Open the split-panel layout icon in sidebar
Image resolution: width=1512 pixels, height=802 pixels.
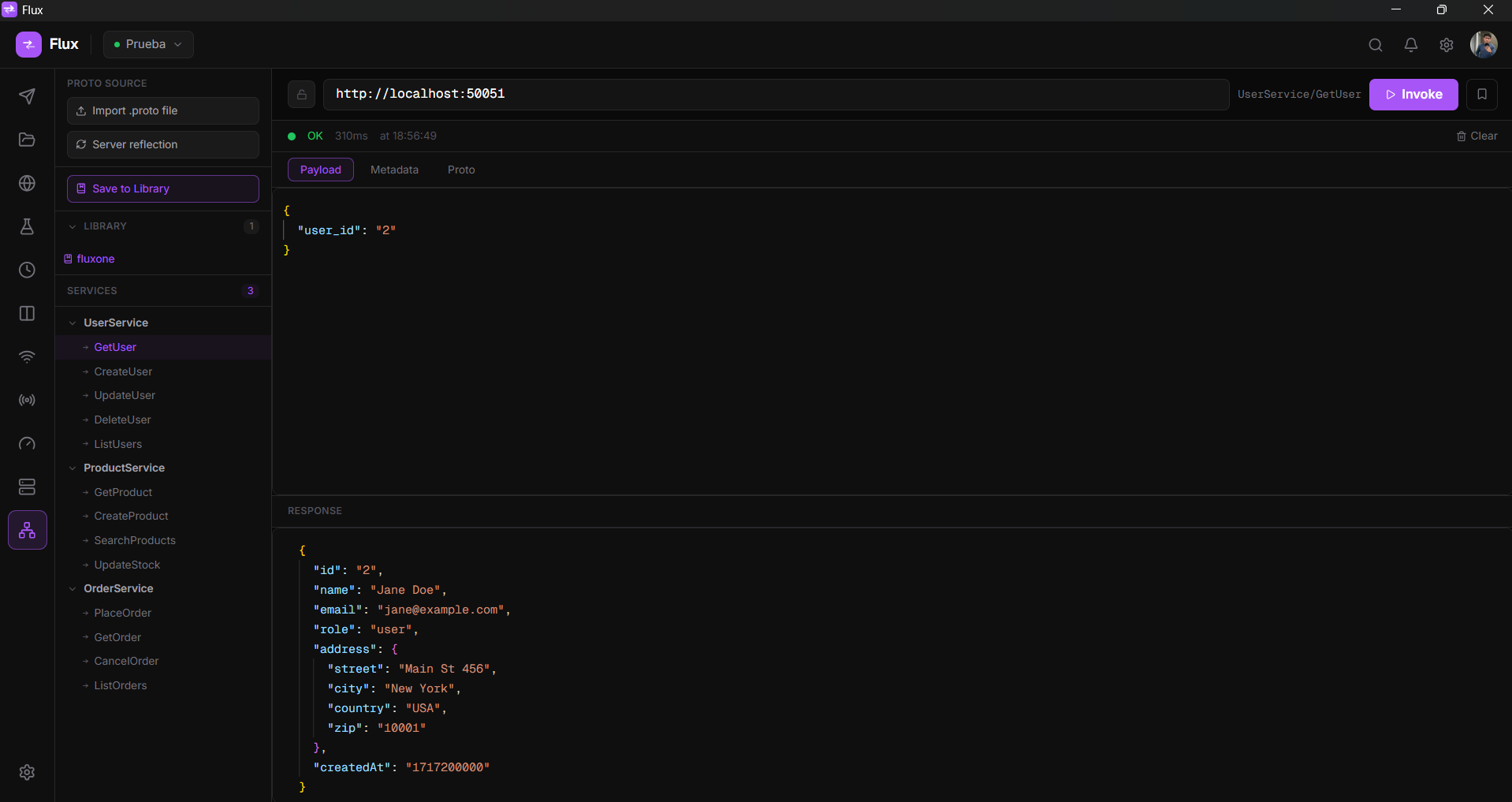tap(27, 313)
